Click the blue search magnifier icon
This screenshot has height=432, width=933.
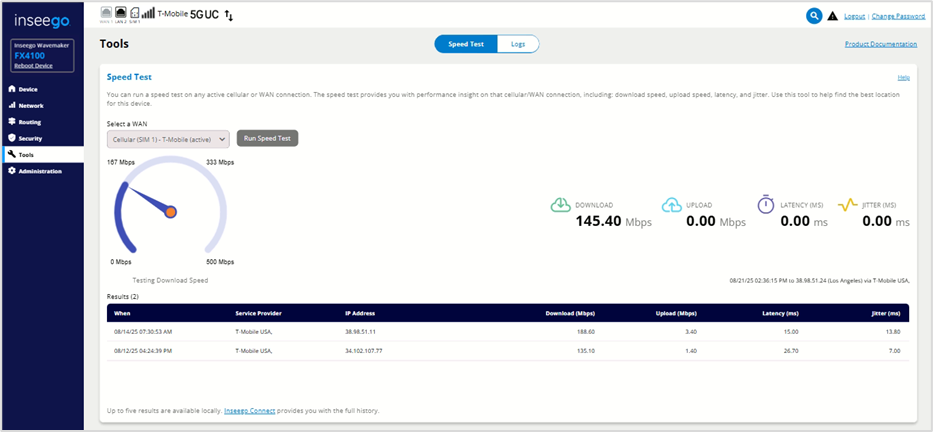(x=814, y=16)
